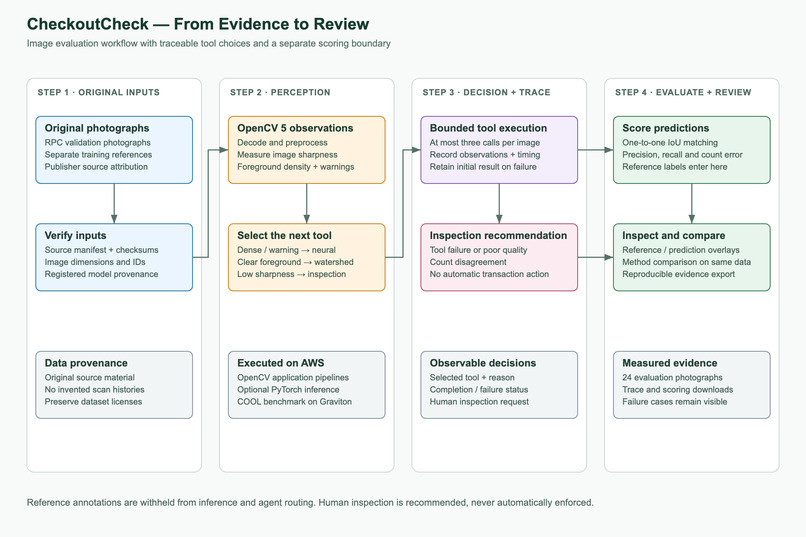Click 'RPC validation photographs' line
Viewport: 806px width, 537px height.
tap(98, 142)
